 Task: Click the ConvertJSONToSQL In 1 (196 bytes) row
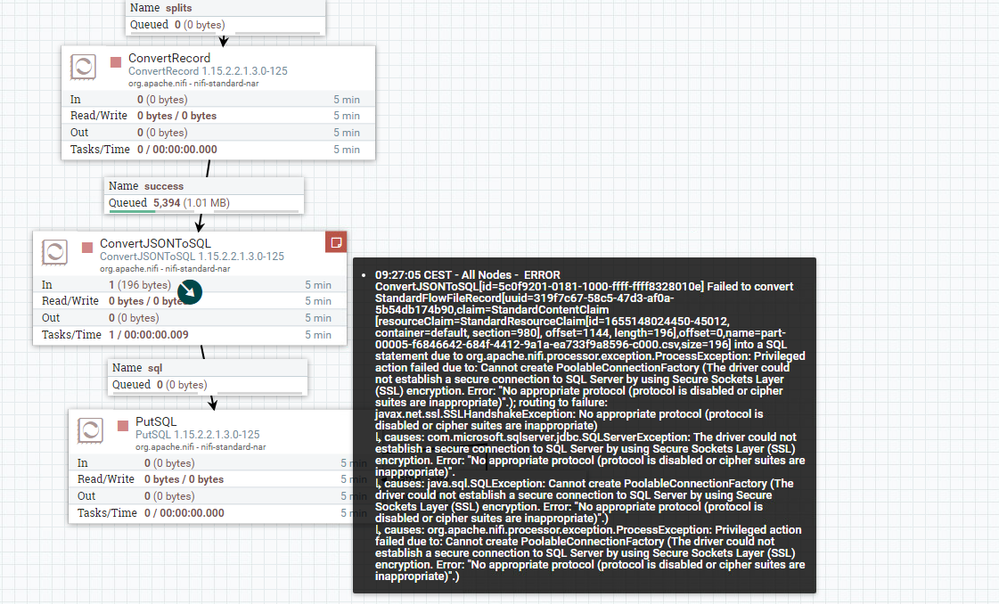190,285
